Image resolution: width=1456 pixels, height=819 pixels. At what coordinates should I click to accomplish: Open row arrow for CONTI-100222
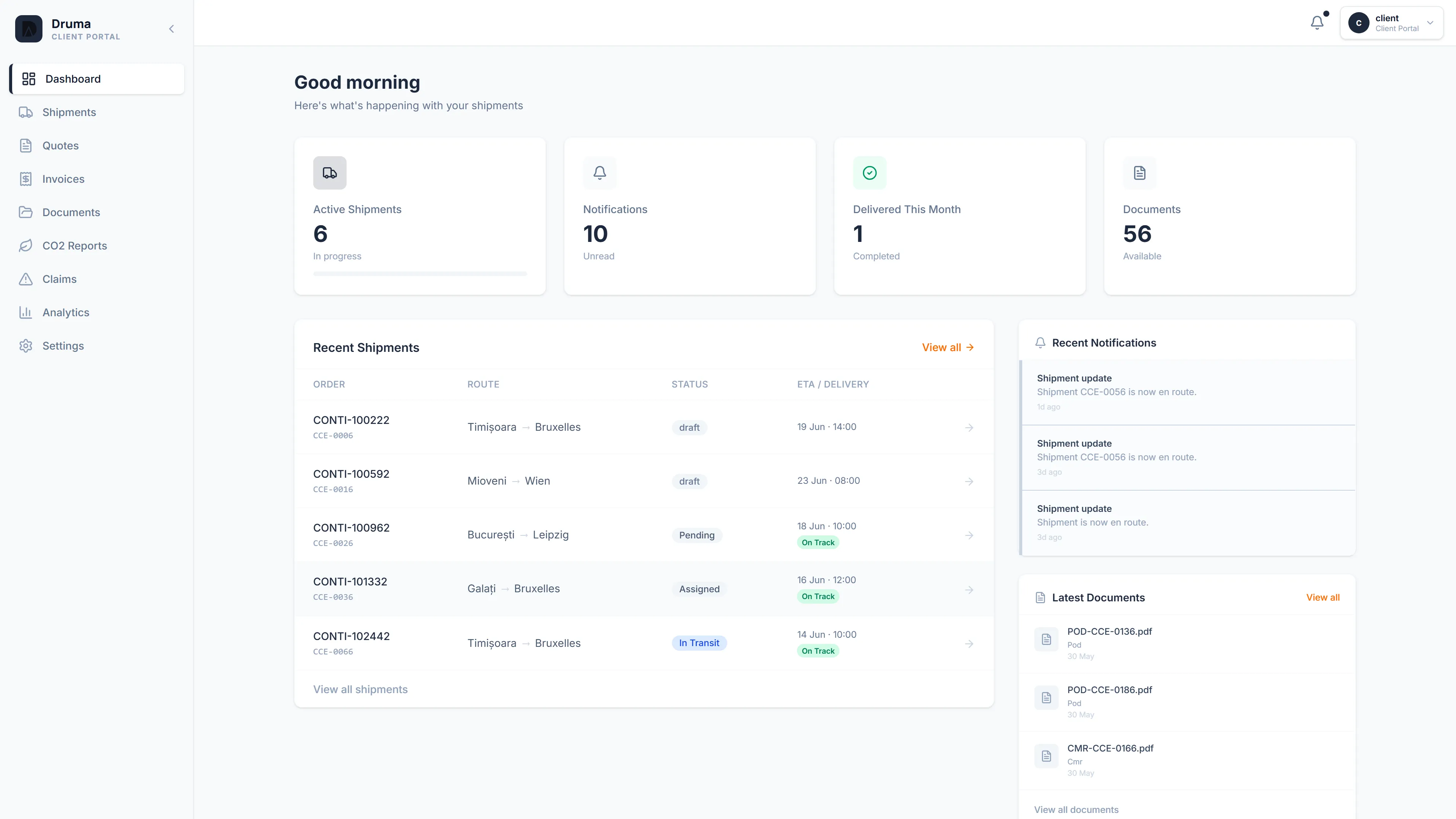(x=969, y=427)
